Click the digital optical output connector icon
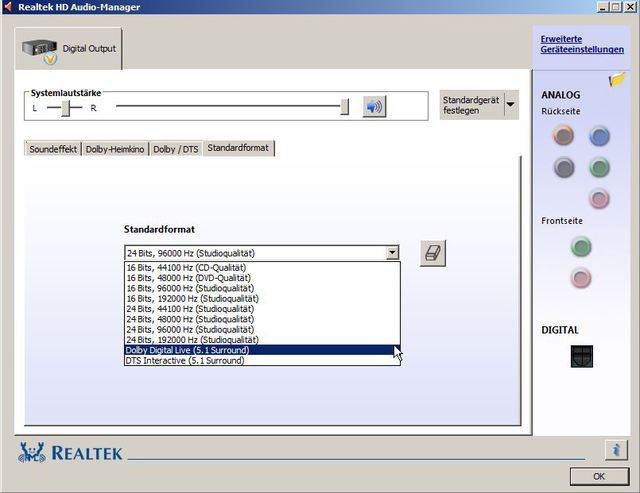Viewport: 640px width, 493px height. (x=582, y=356)
